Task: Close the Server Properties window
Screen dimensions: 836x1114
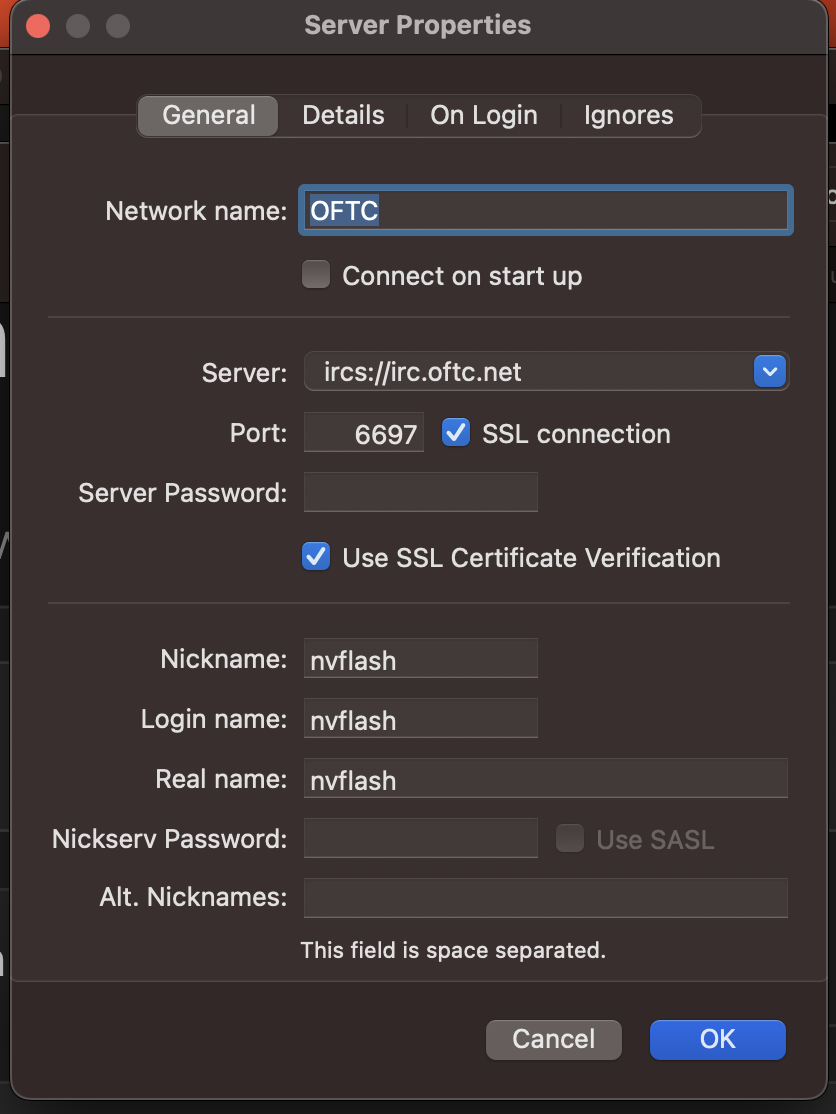Action: (x=38, y=26)
